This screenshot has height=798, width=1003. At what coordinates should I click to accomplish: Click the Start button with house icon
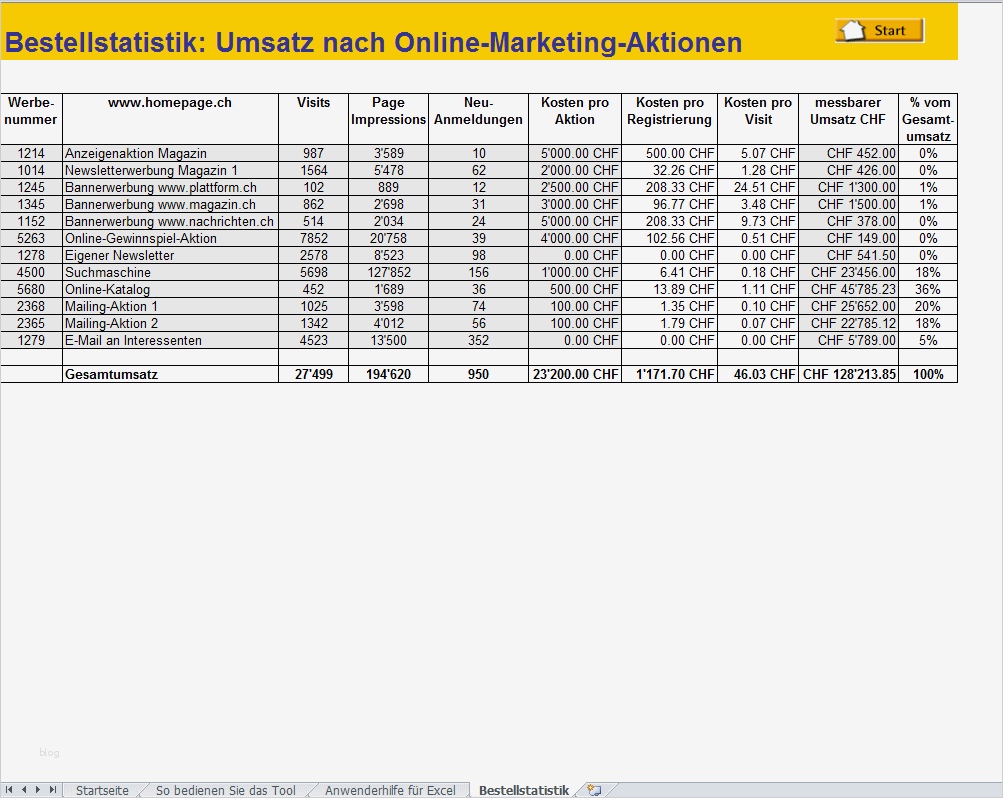880,30
